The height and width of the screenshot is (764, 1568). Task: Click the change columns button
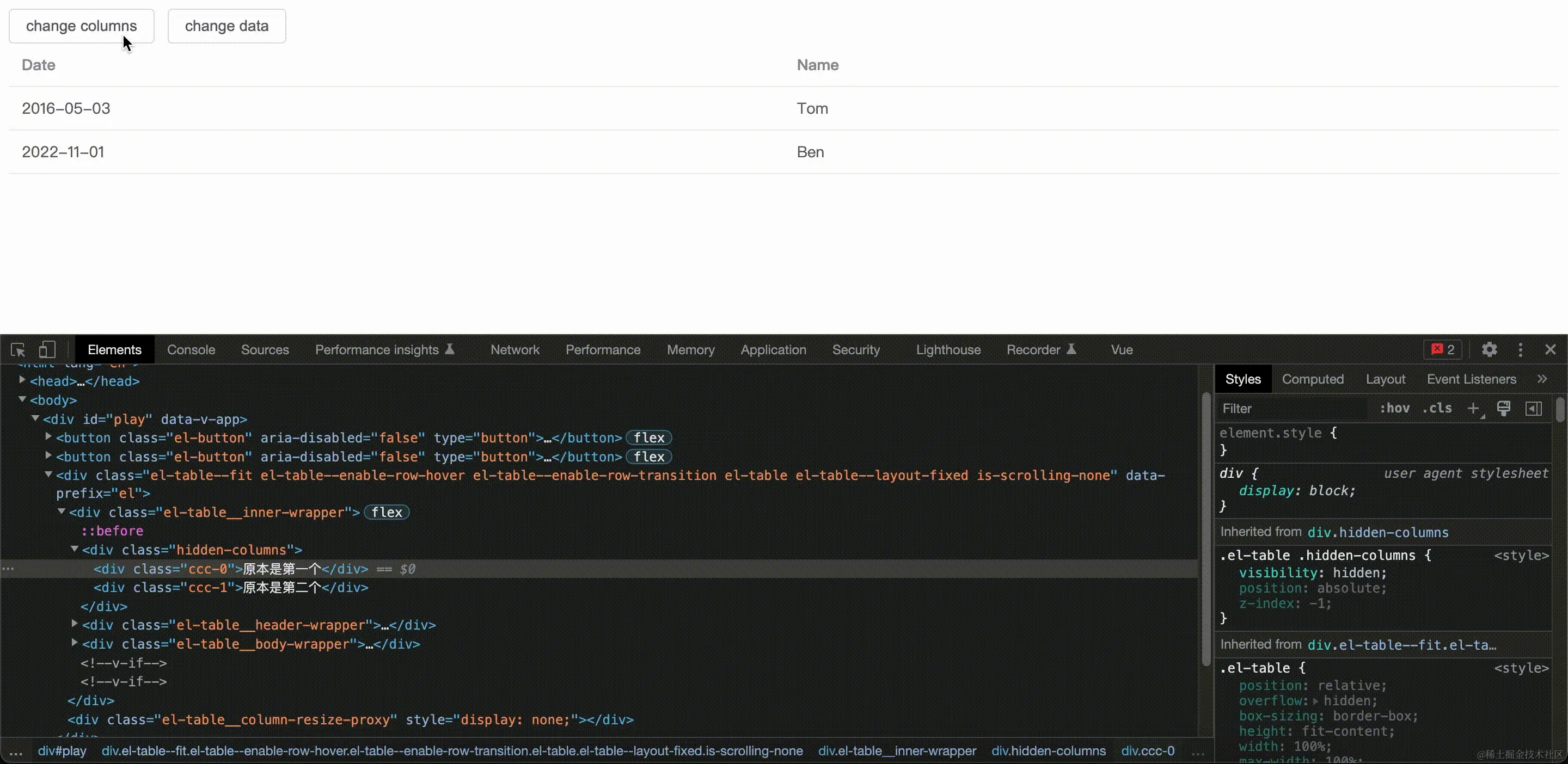tap(81, 26)
